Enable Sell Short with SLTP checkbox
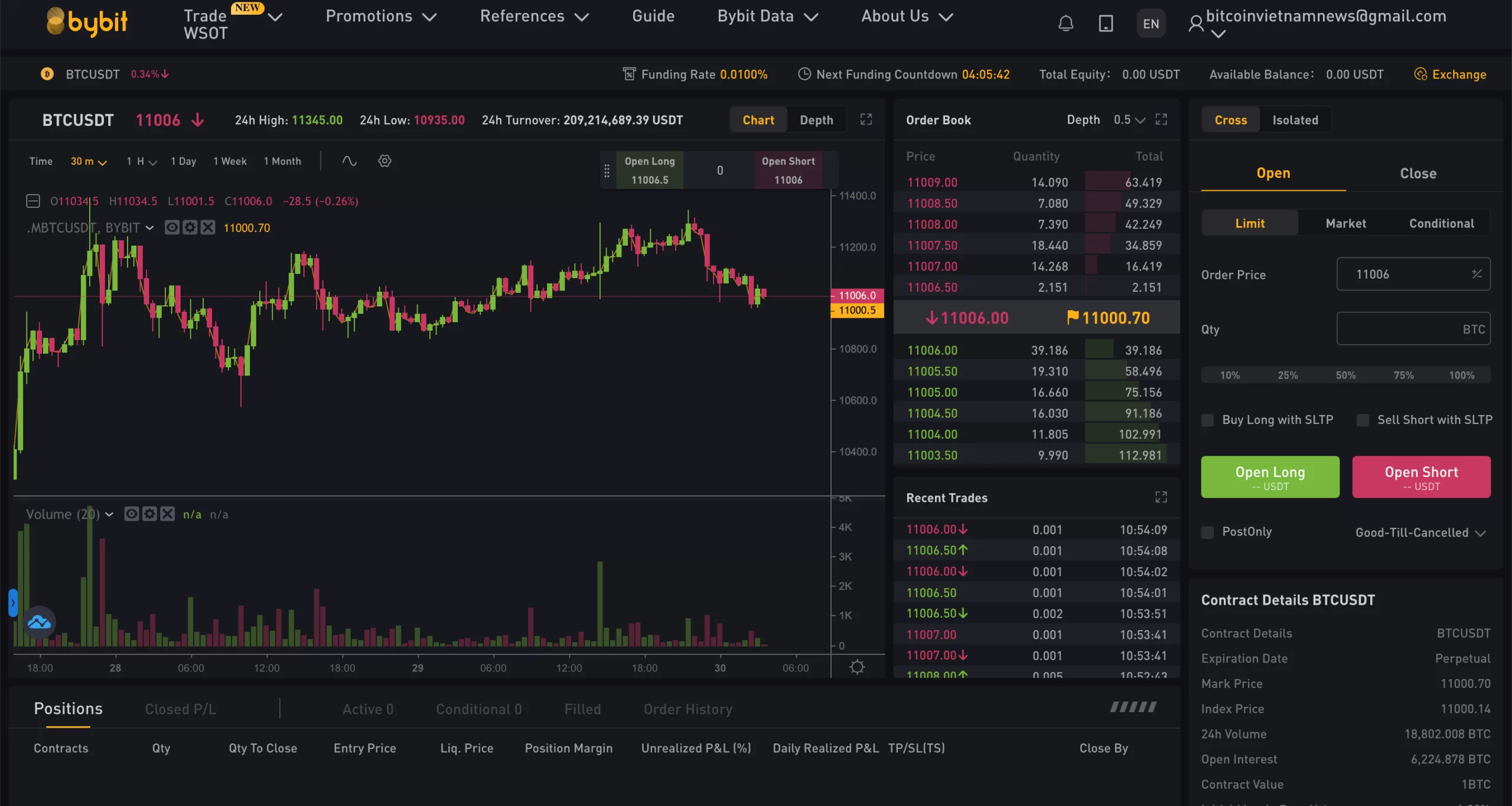 (1363, 420)
